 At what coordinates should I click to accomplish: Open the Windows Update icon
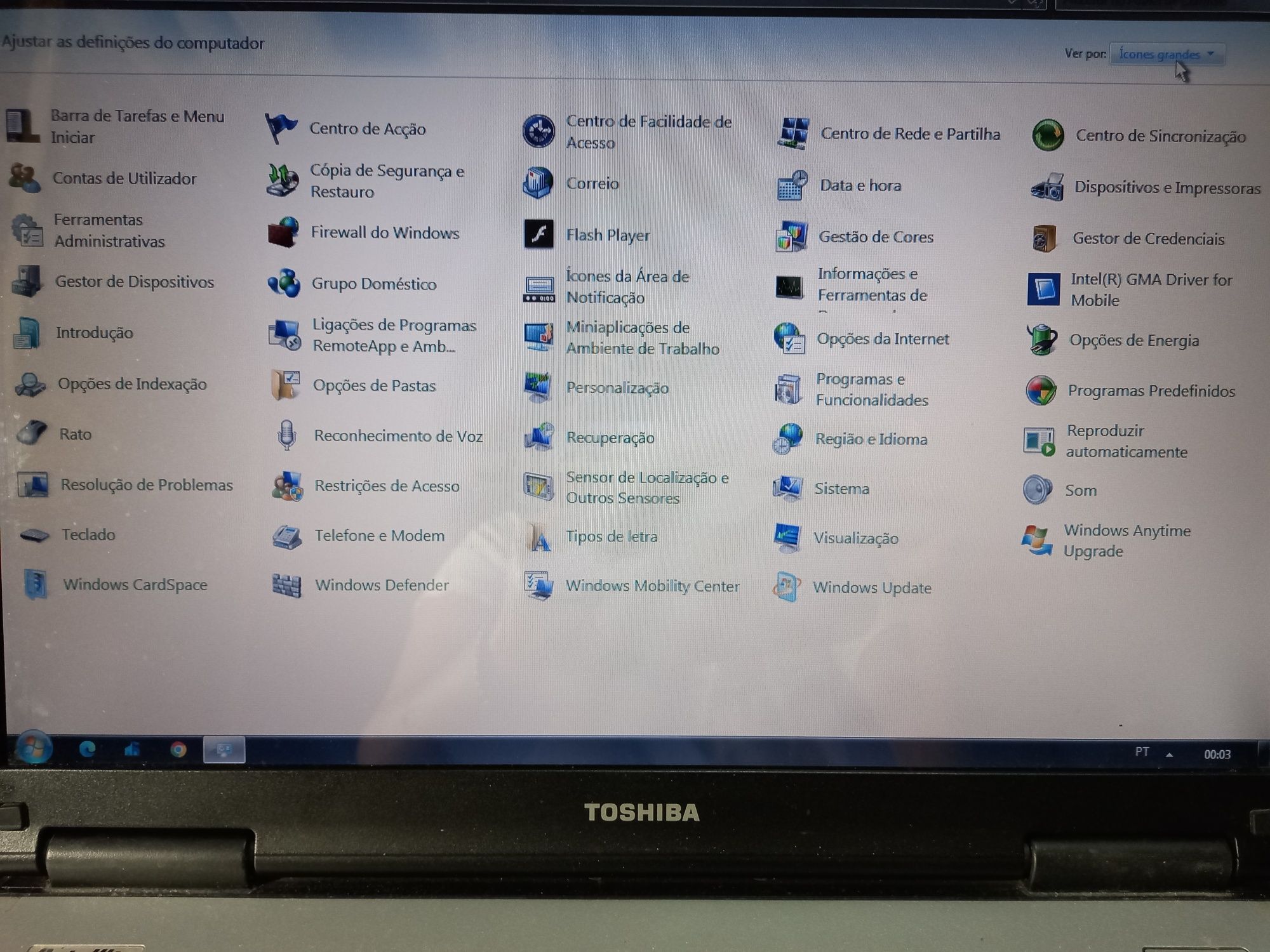click(787, 587)
